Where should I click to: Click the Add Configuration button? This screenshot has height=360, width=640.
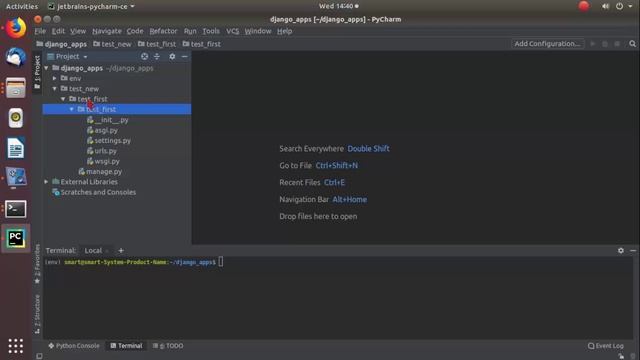tap(547, 44)
